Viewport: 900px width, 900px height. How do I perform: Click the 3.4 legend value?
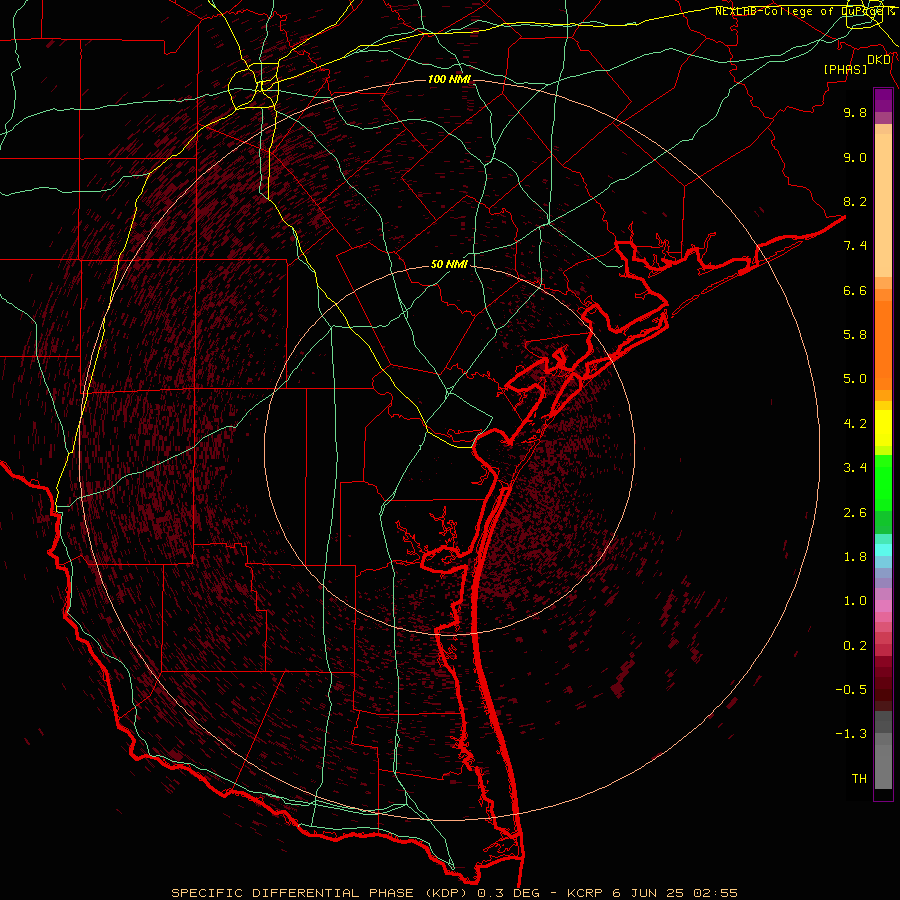pos(855,468)
